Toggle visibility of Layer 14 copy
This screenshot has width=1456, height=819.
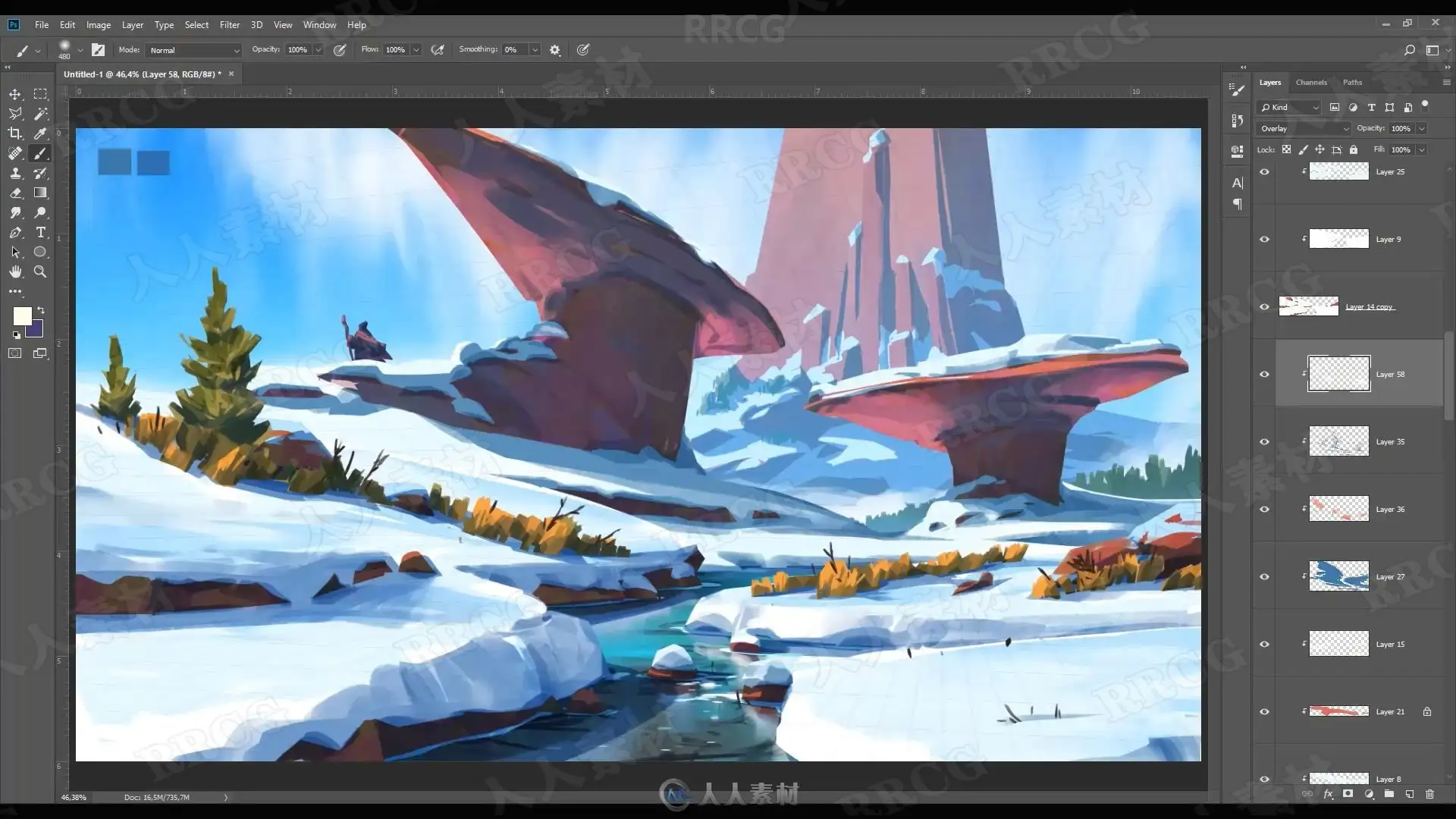1264,307
